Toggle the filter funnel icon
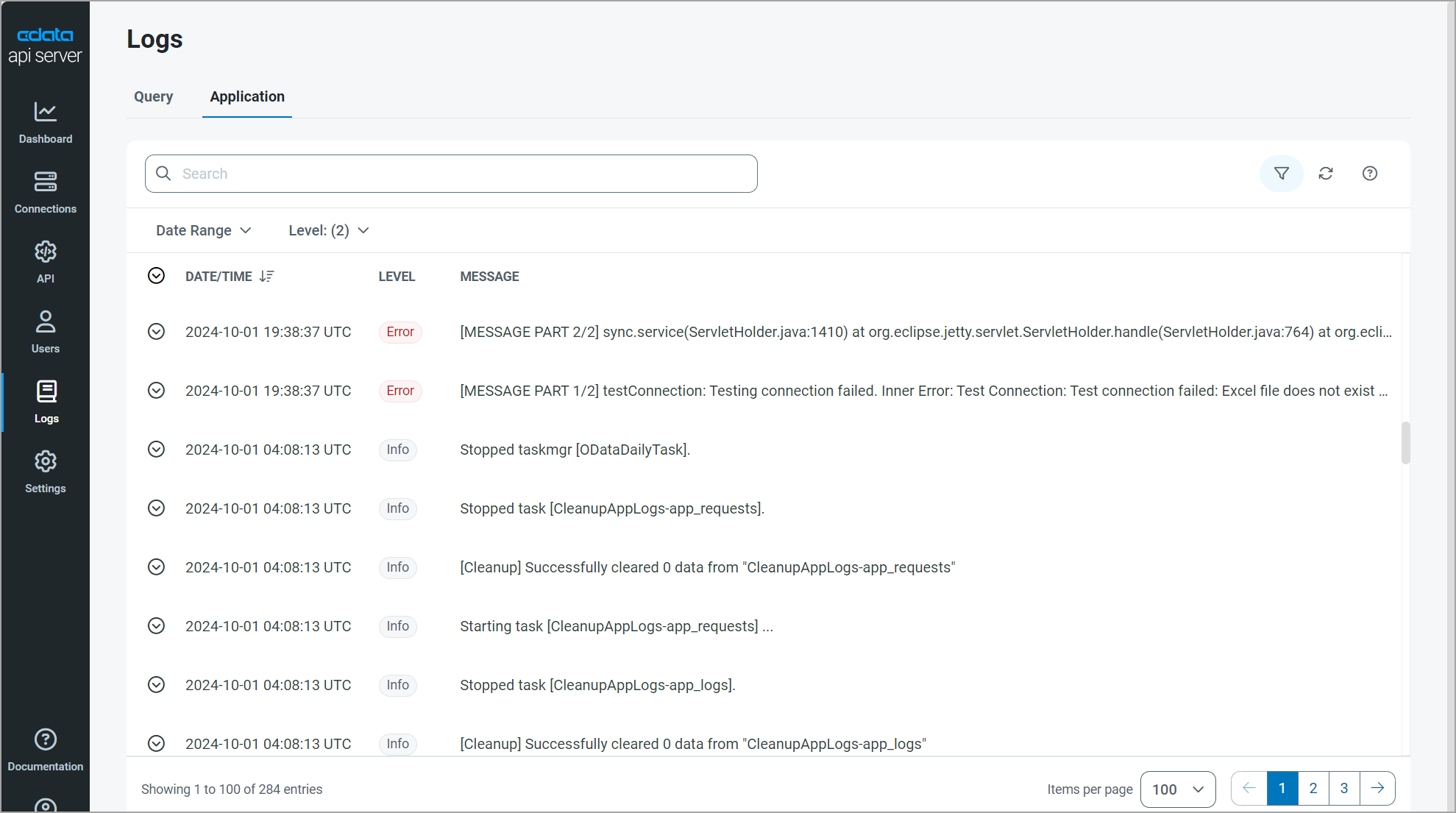Screen dimensions: 1456x813 click(x=1281, y=174)
